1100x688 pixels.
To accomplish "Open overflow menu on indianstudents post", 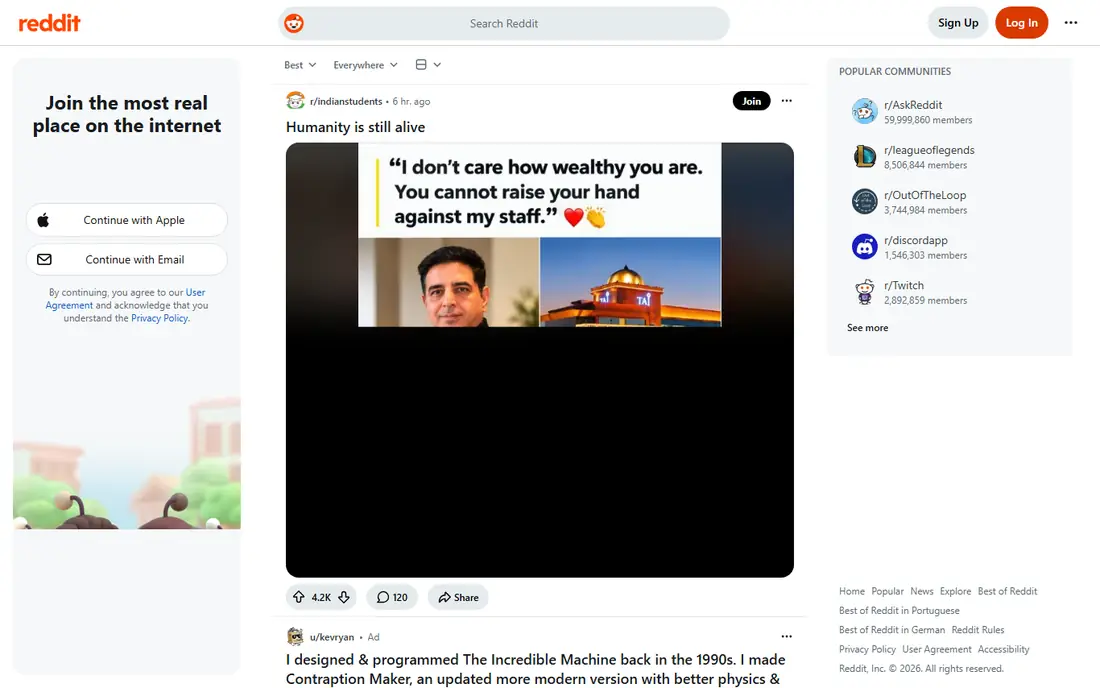I will (786, 101).
